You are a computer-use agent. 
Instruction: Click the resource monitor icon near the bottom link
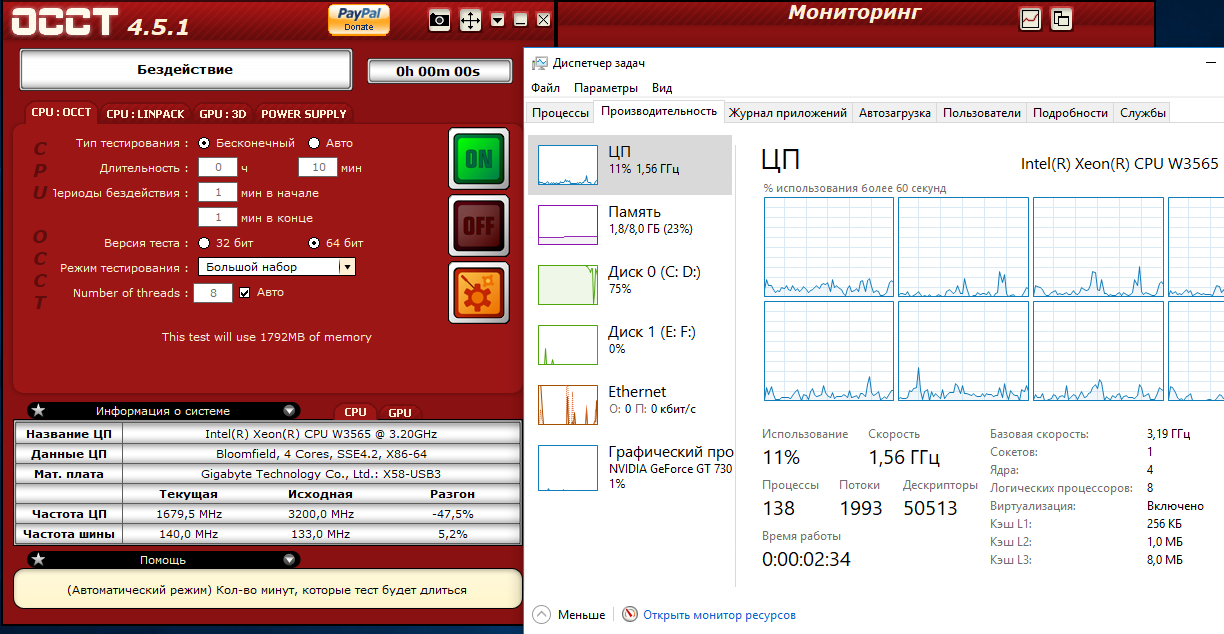pyautogui.click(x=630, y=614)
